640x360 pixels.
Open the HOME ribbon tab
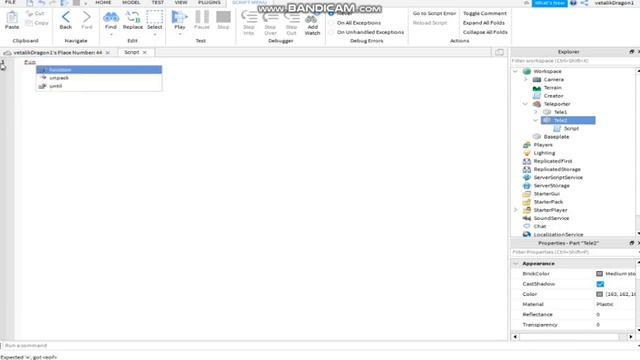point(103,2)
